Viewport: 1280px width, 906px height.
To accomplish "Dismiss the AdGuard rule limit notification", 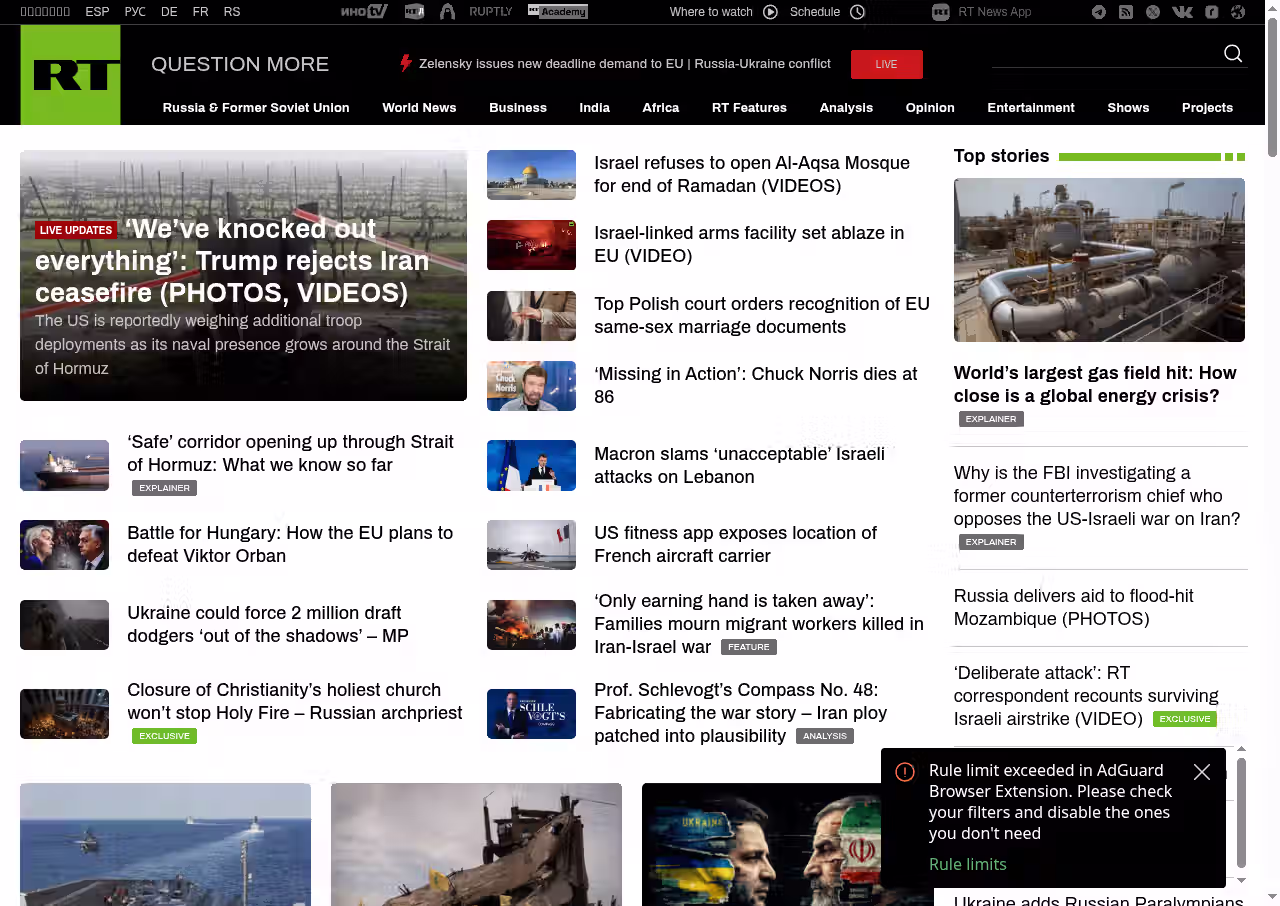I will [x=1202, y=772].
